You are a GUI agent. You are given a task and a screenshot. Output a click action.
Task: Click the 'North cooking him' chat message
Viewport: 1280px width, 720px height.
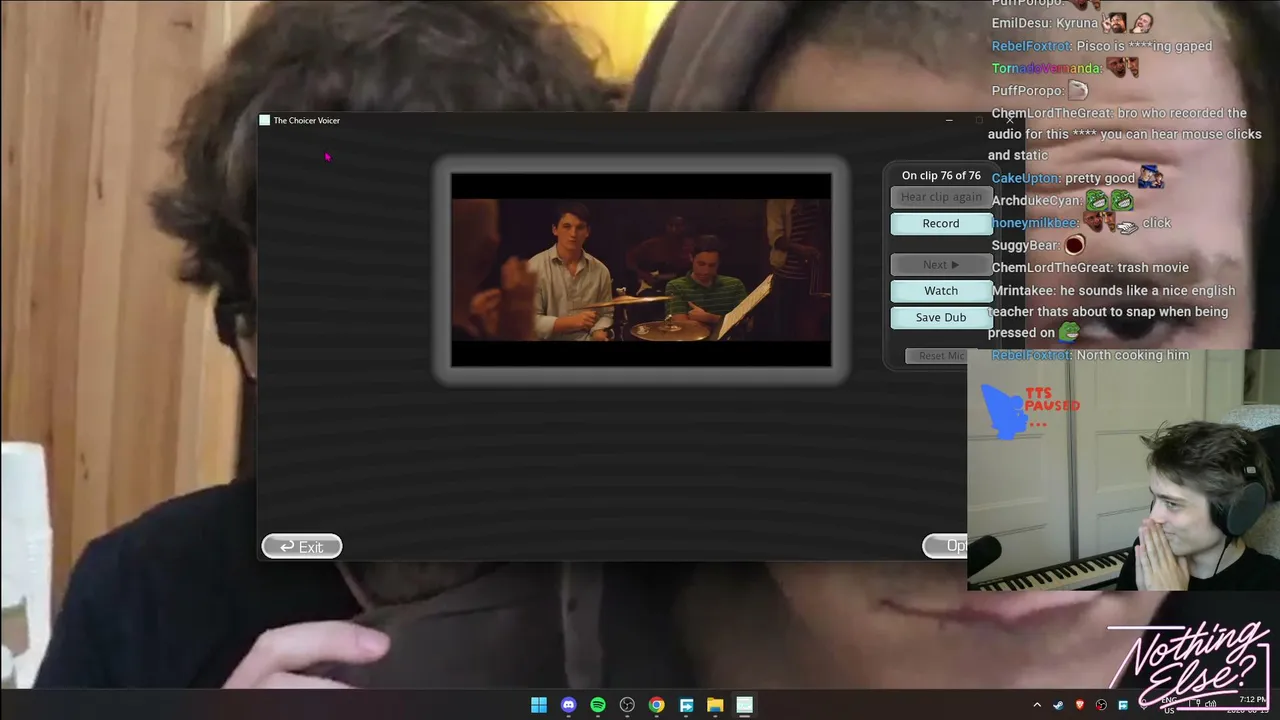point(1133,355)
